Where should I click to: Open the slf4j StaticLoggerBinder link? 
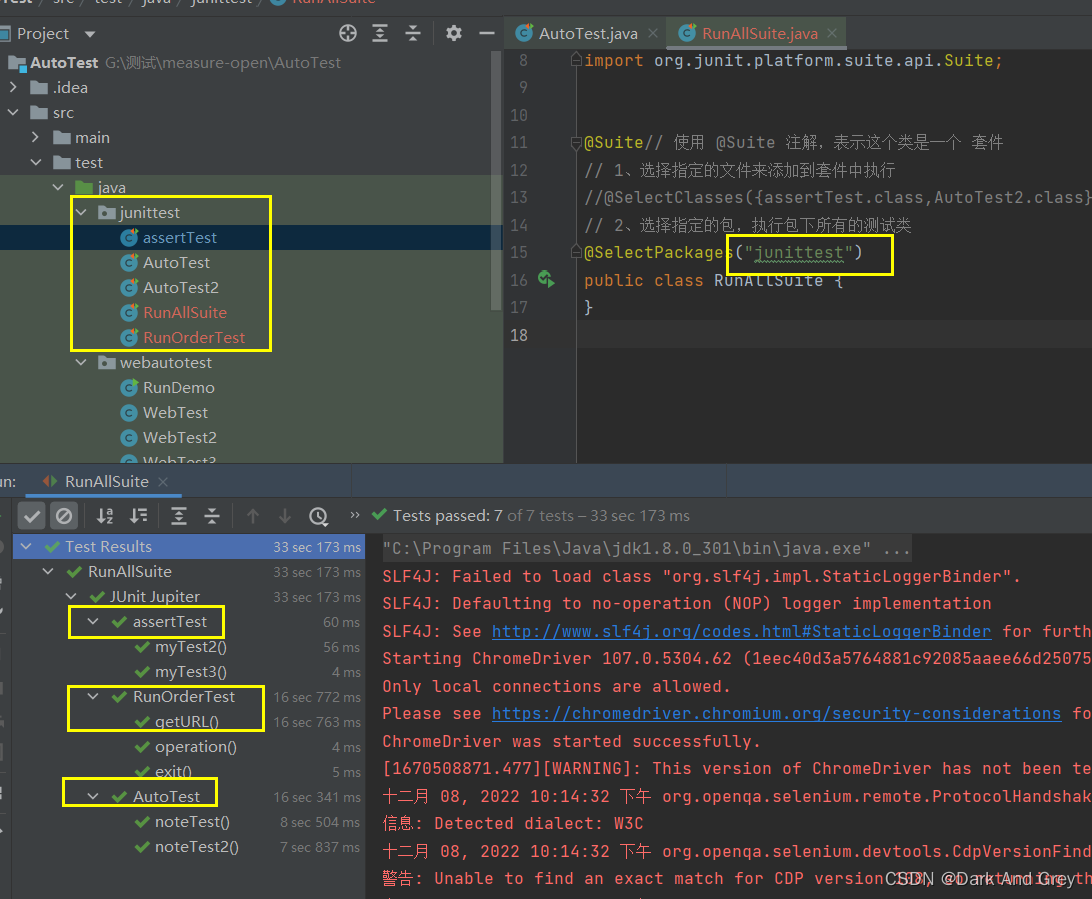(741, 631)
